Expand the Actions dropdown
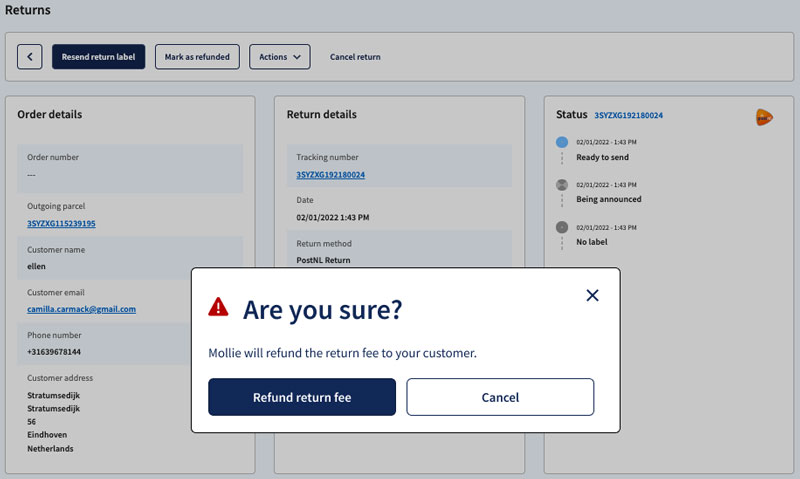Screen dimensions: 800x479 [280, 57]
